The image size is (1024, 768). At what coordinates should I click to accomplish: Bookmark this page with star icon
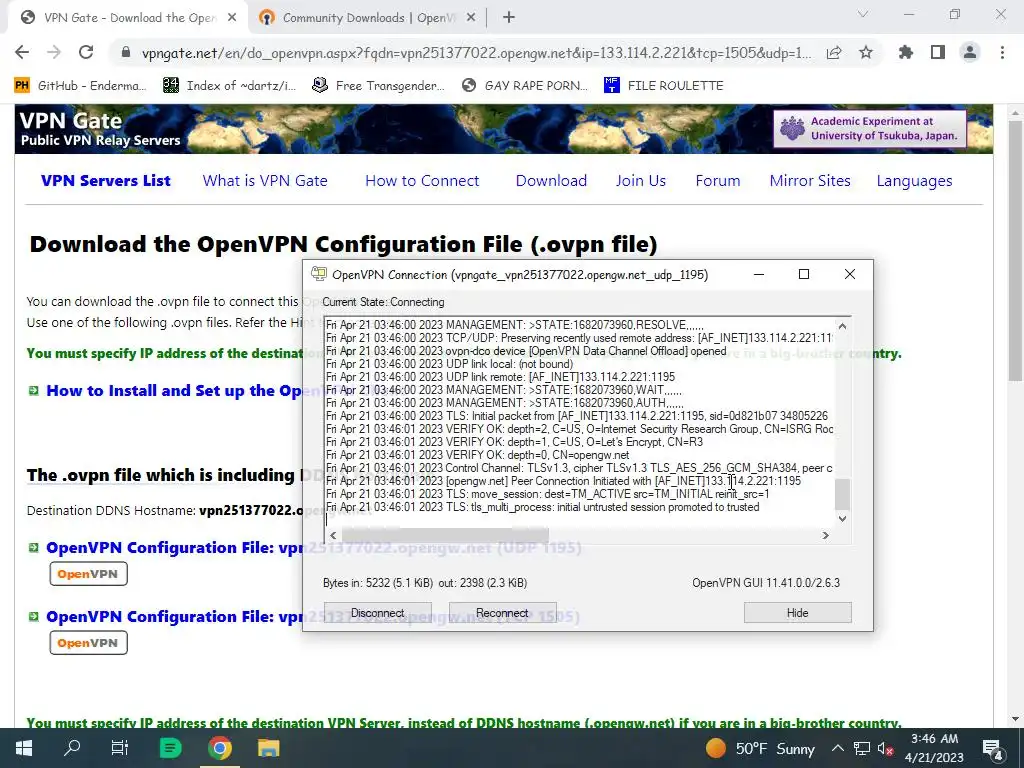(866, 52)
